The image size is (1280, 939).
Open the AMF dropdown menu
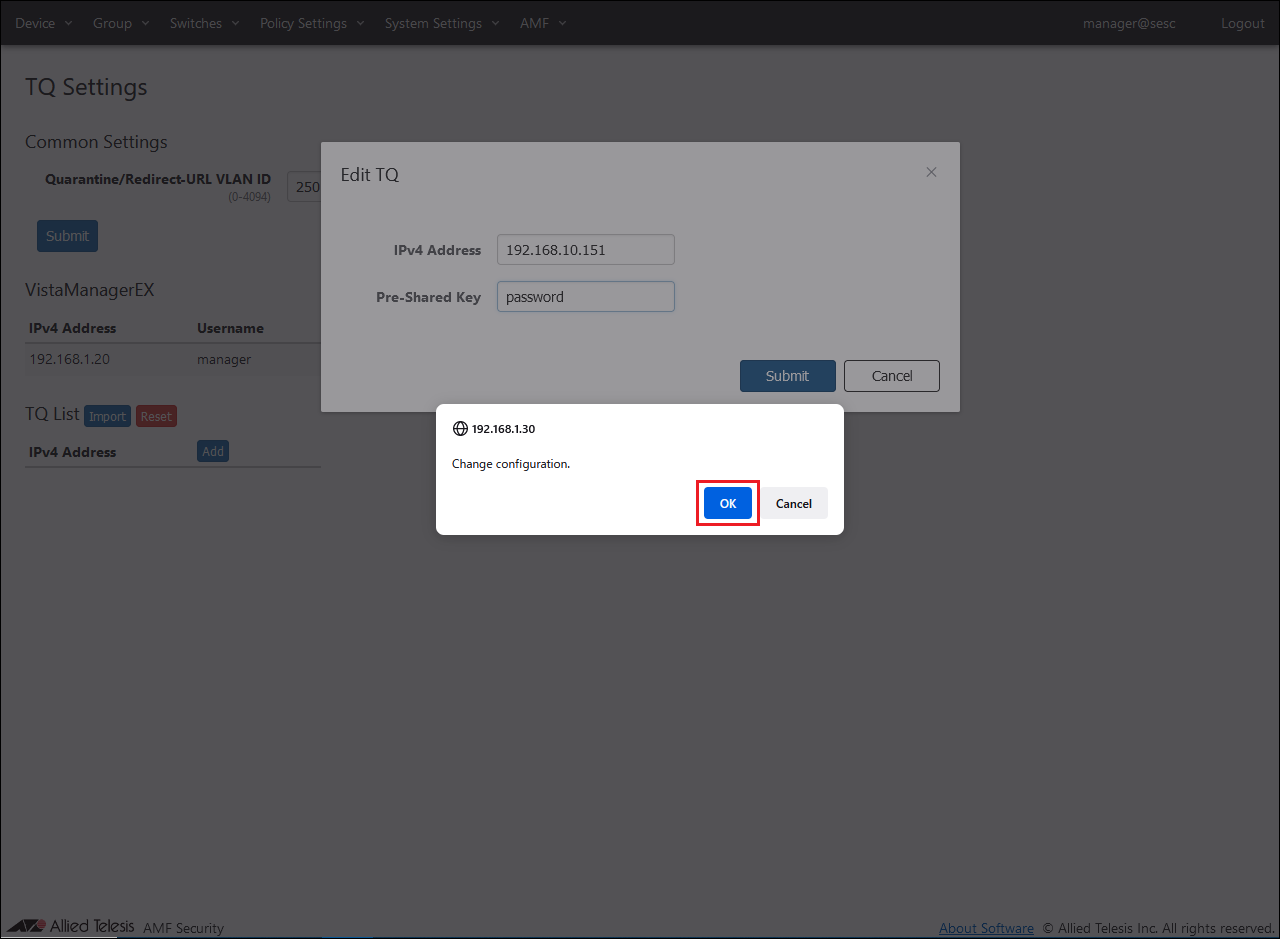click(x=542, y=23)
